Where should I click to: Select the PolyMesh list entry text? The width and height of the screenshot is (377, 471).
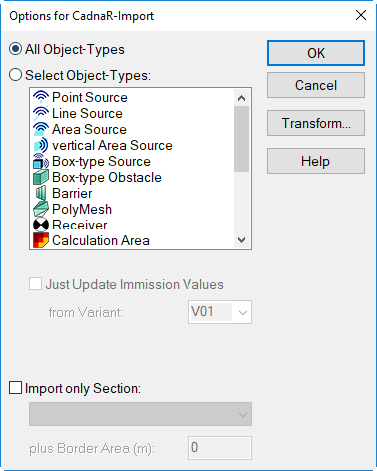[82, 209]
